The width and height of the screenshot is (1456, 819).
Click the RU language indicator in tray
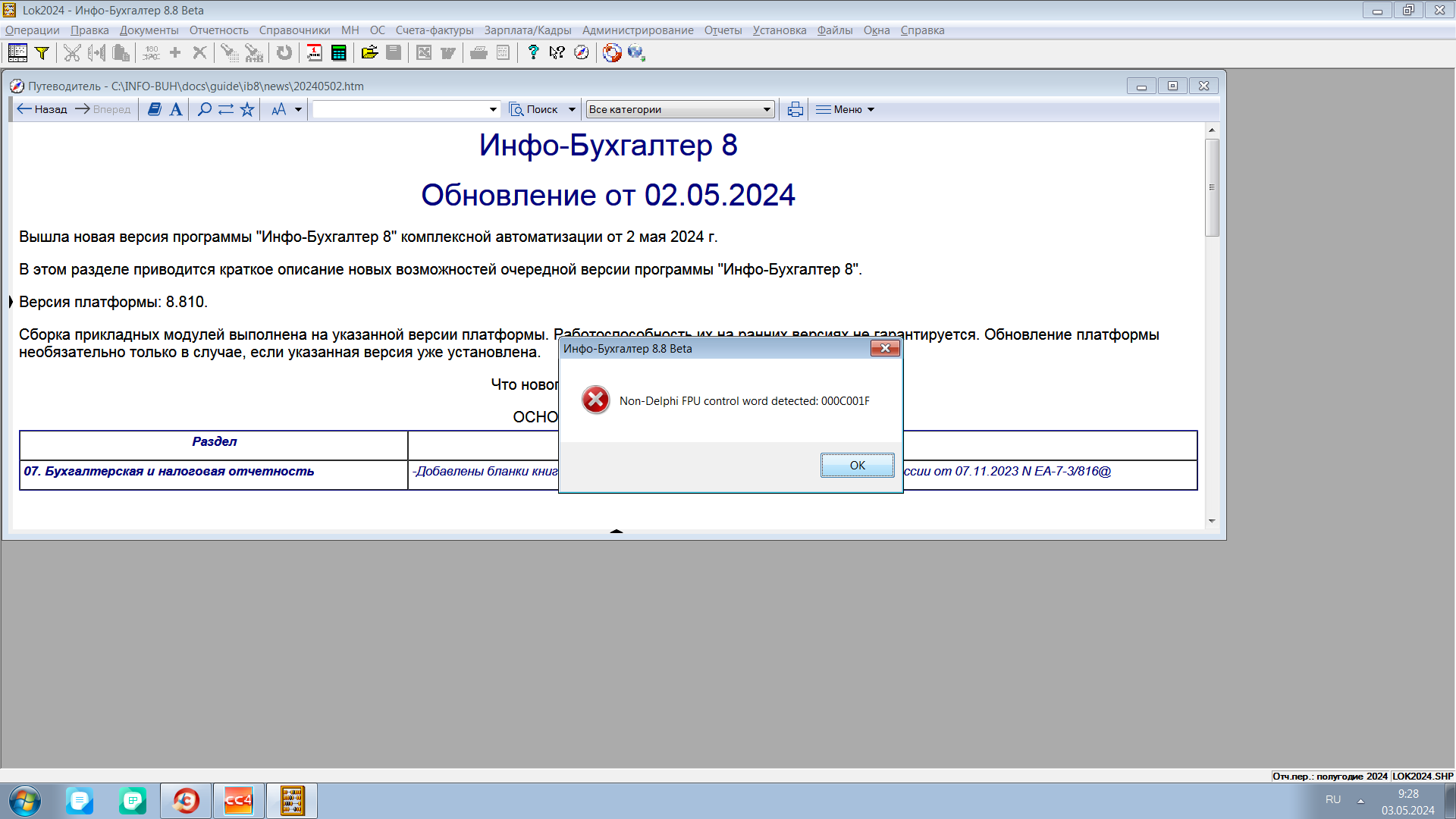[x=1333, y=800]
